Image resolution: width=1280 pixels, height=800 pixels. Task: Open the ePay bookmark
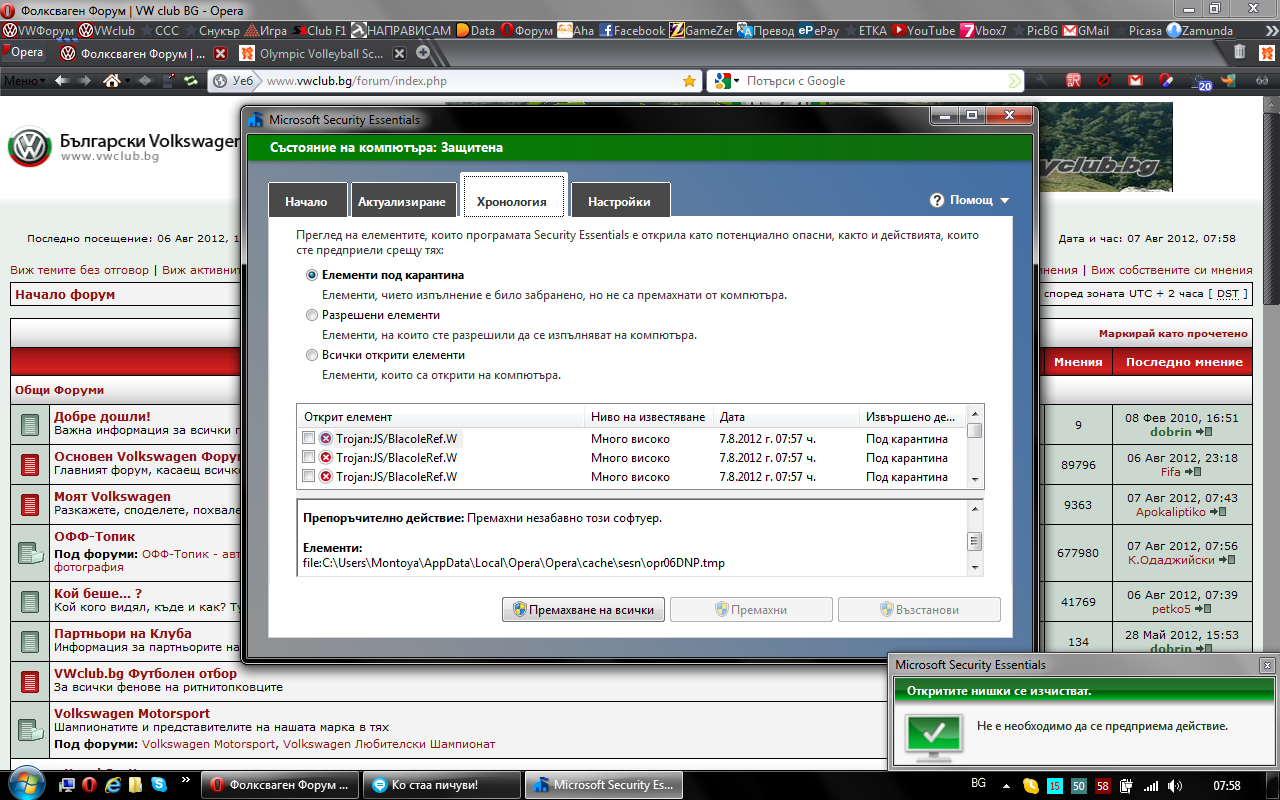coord(819,30)
